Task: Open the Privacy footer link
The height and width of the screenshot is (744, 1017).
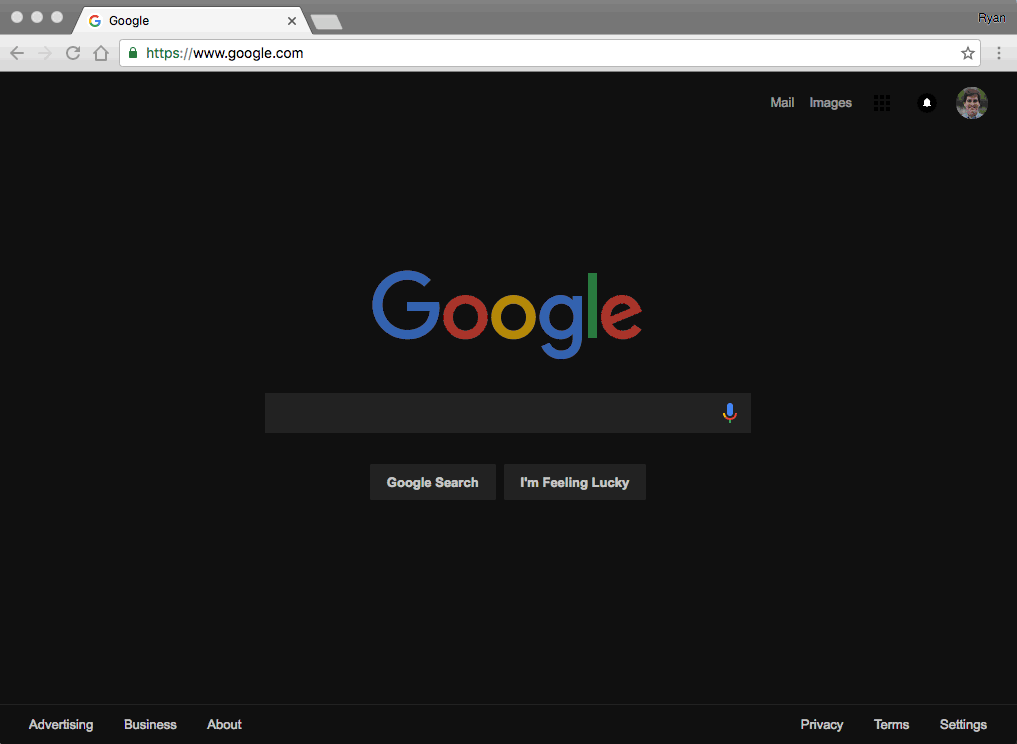Action: [822, 725]
